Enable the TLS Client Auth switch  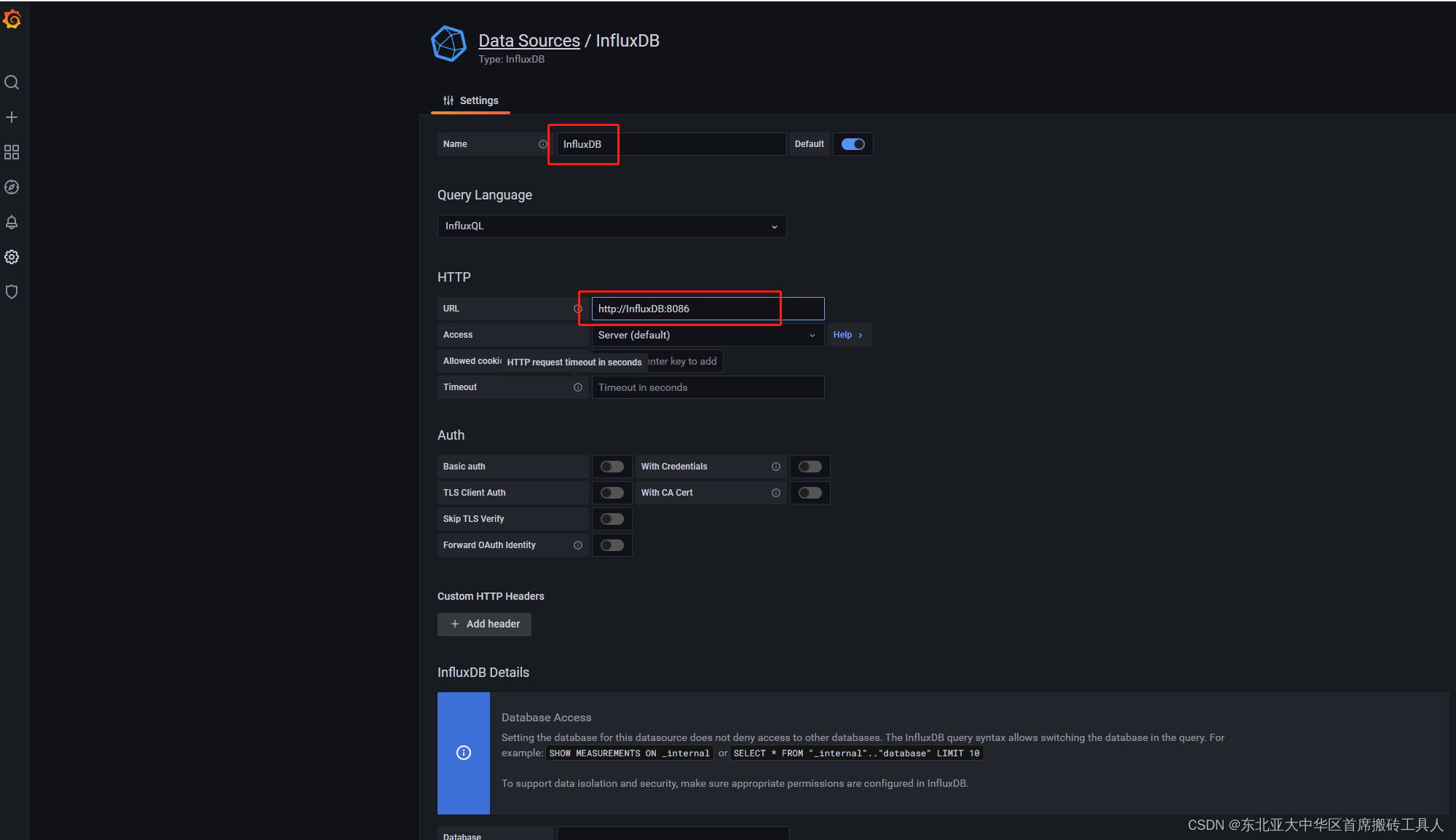(x=612, y=493)
